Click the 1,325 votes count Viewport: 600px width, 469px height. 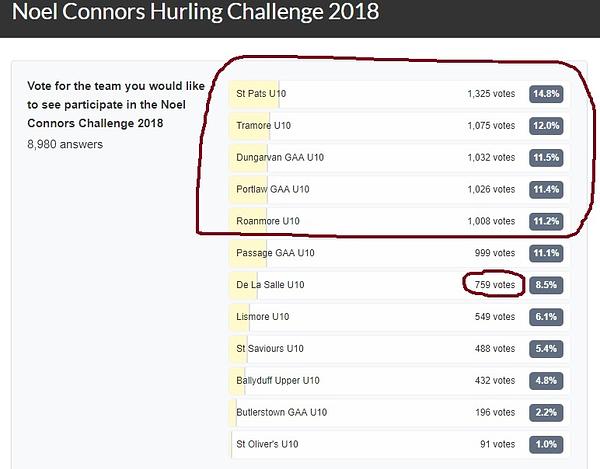click(x=491, y=94)
